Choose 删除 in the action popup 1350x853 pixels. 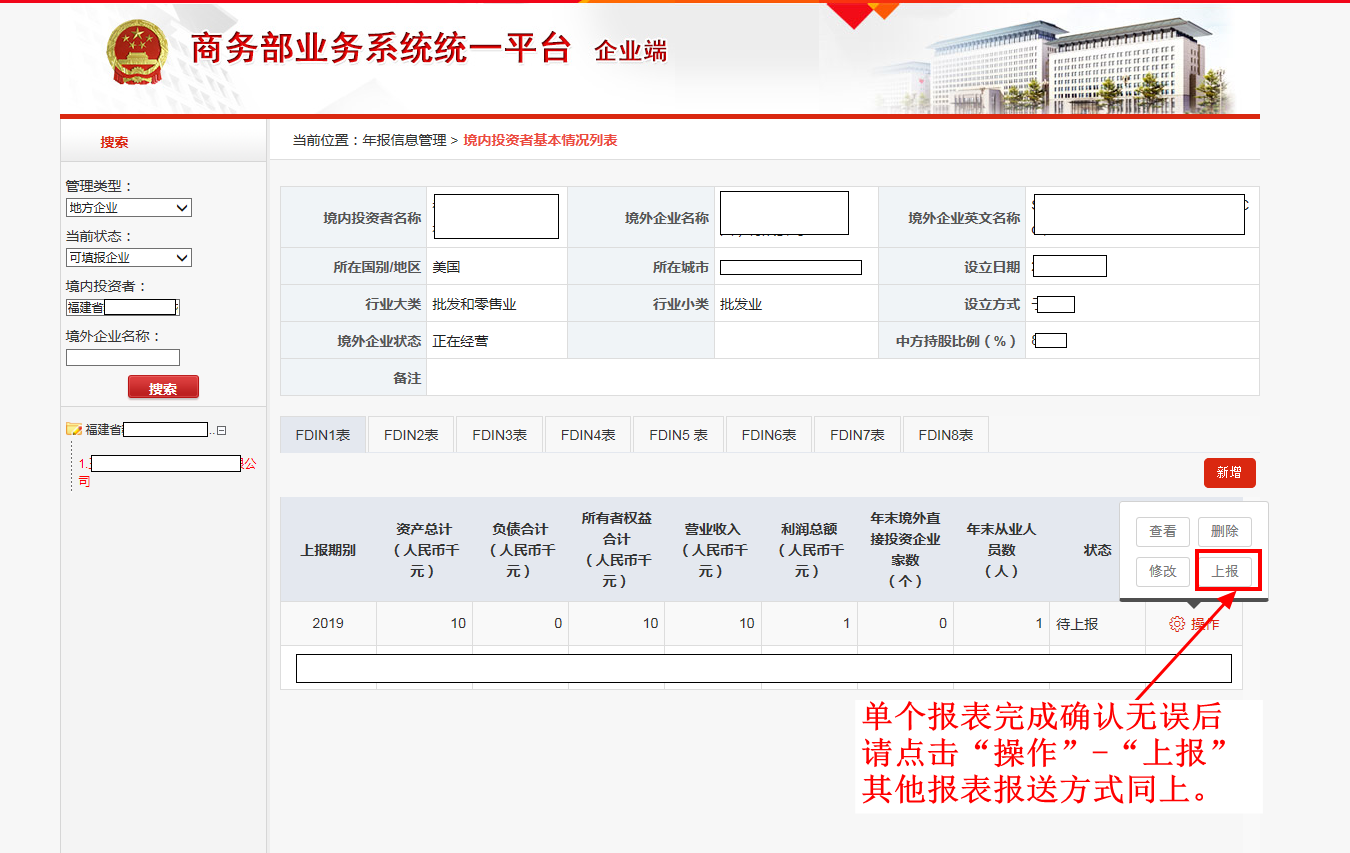tap(1224, 532)
